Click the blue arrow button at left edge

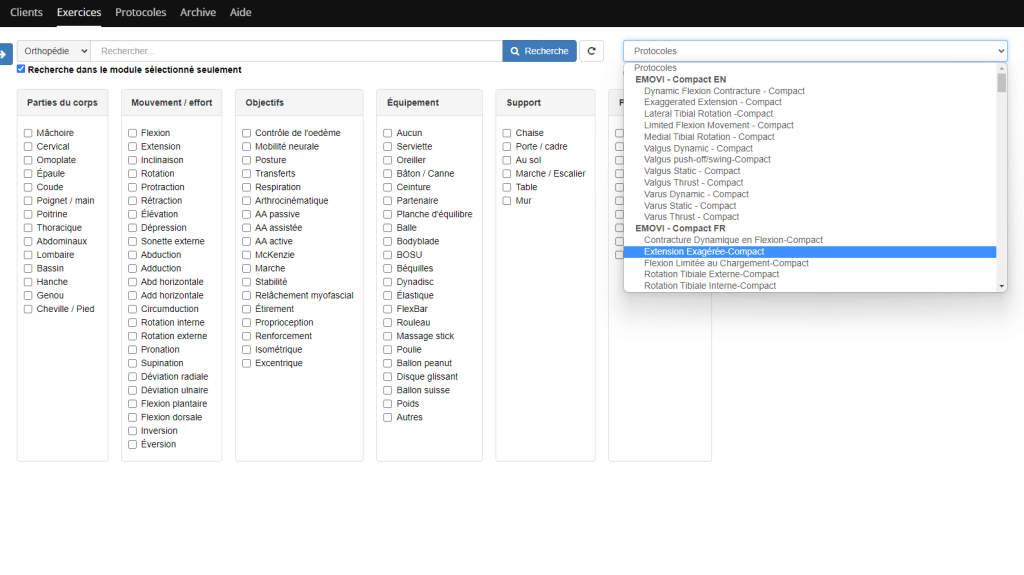point(5,53)
